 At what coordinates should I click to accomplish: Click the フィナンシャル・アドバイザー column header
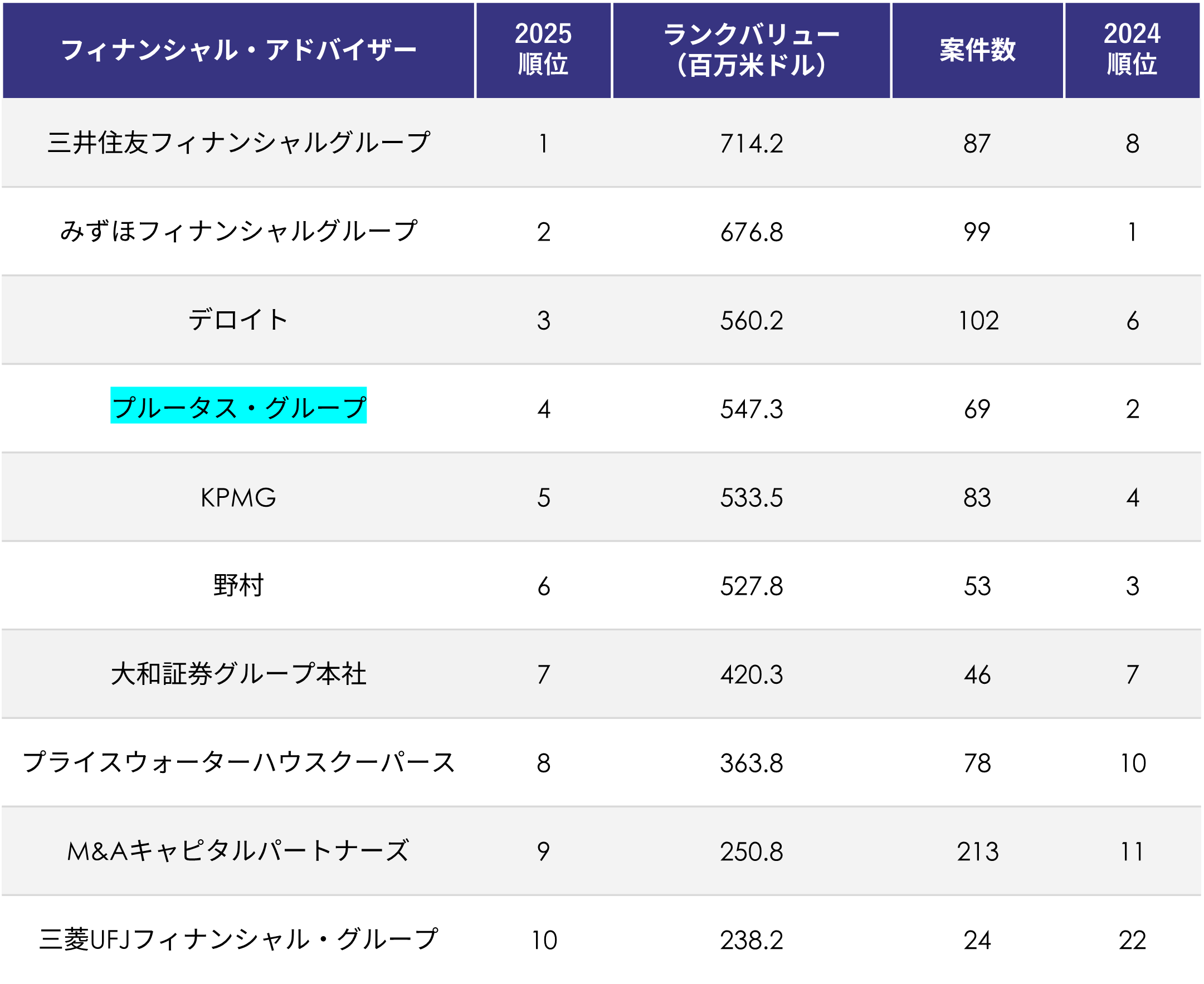pos(238,51)
